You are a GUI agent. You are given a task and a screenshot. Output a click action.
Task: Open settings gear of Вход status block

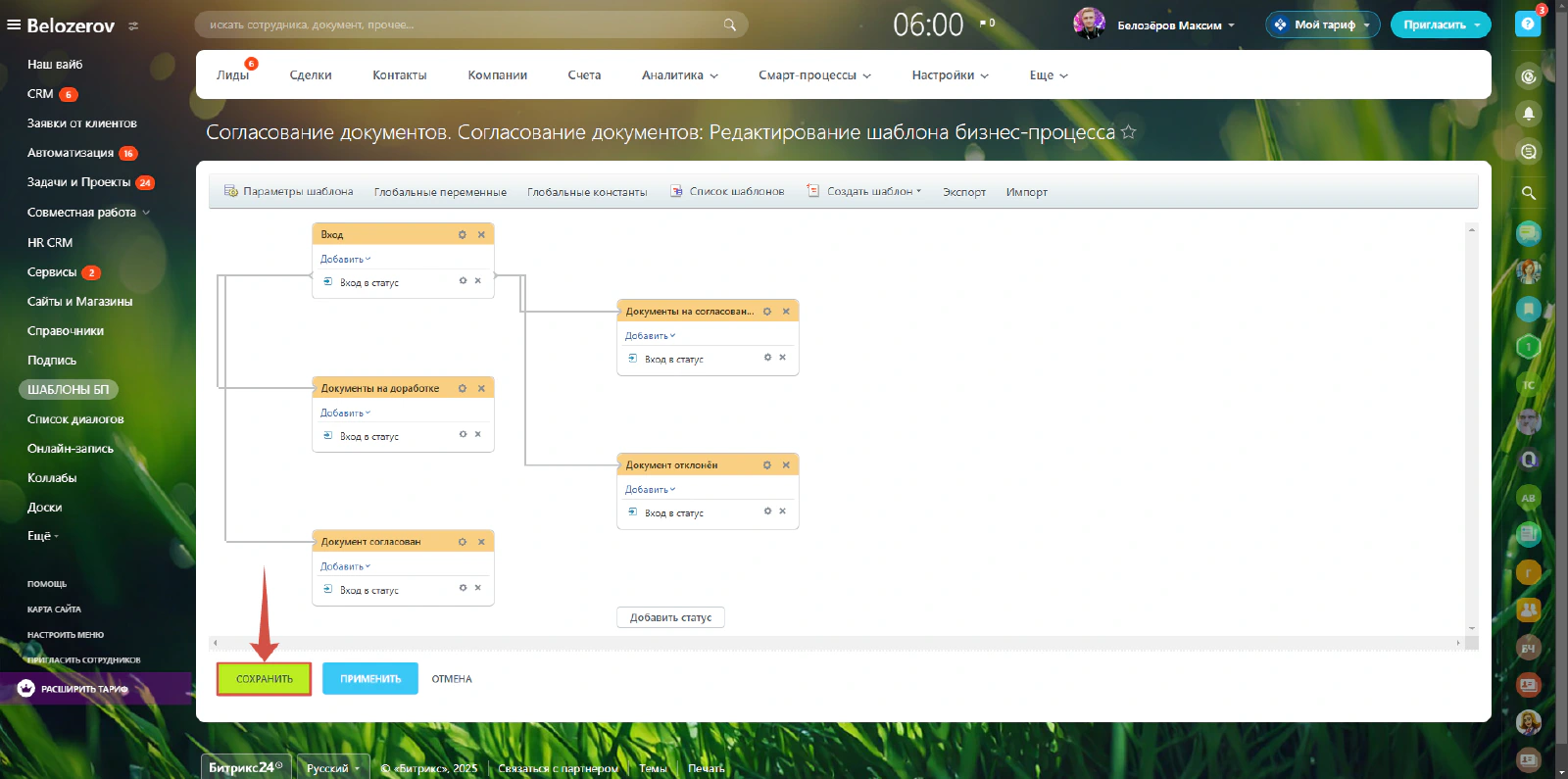(463, 234)
